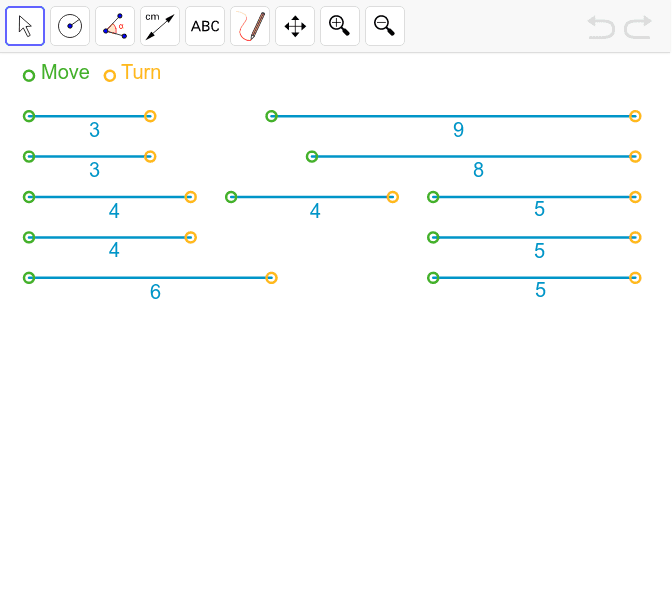The image size is (672, 600).
Task: Click orange turn point of segment 9
Action: point(635,116)
